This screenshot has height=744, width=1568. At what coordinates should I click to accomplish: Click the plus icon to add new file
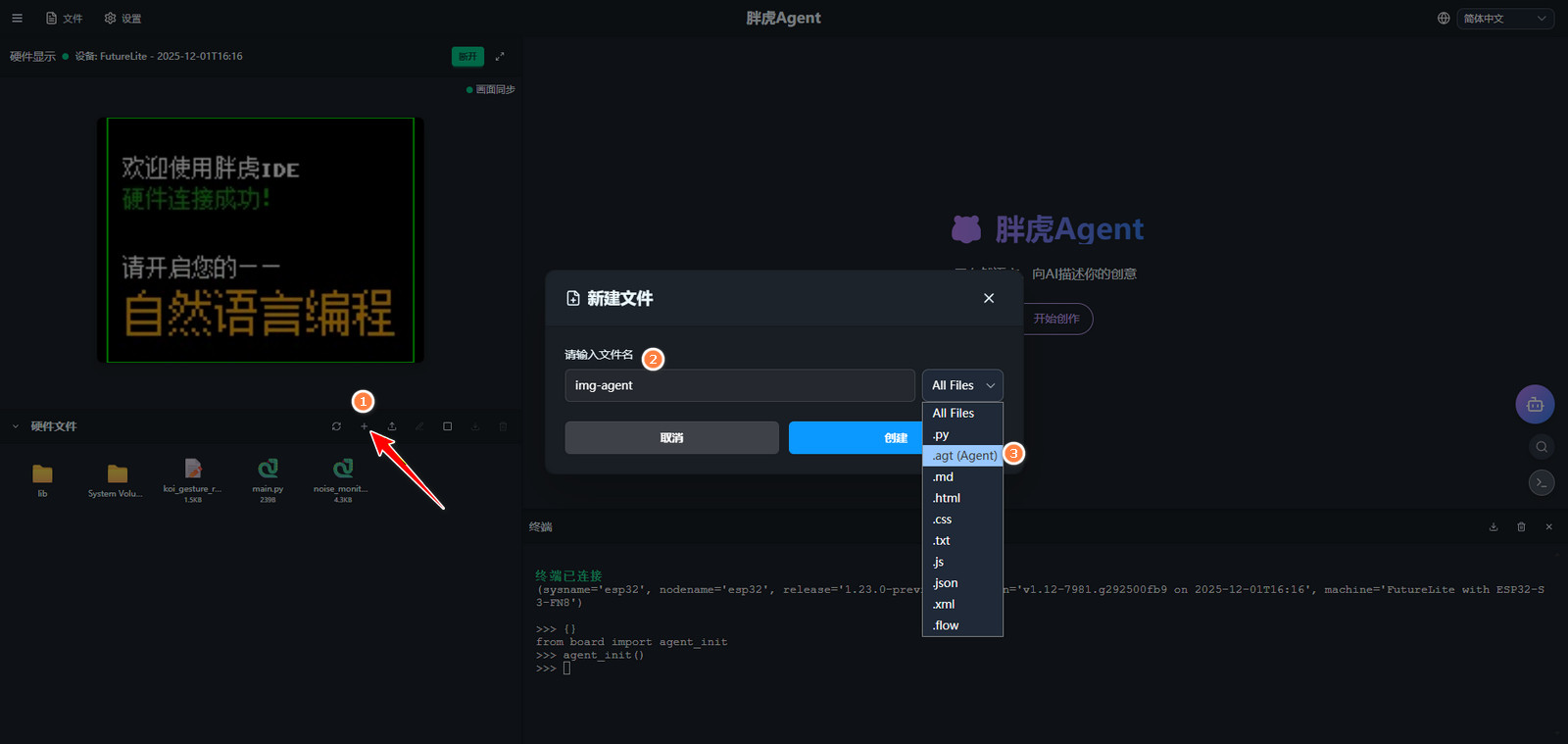coord(365,426)
